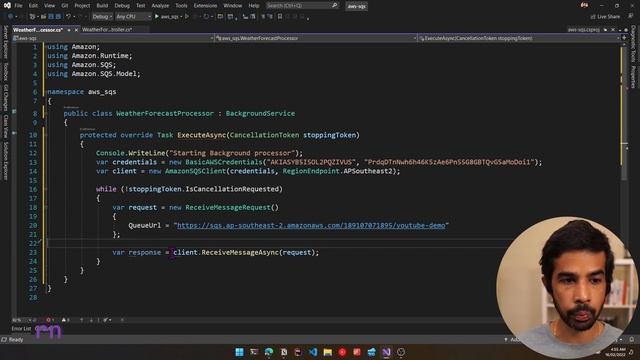The image size is (640, 360).
Task: Switch to the WeatherFor...troller.cs tab
Action: tap(107, 30)
